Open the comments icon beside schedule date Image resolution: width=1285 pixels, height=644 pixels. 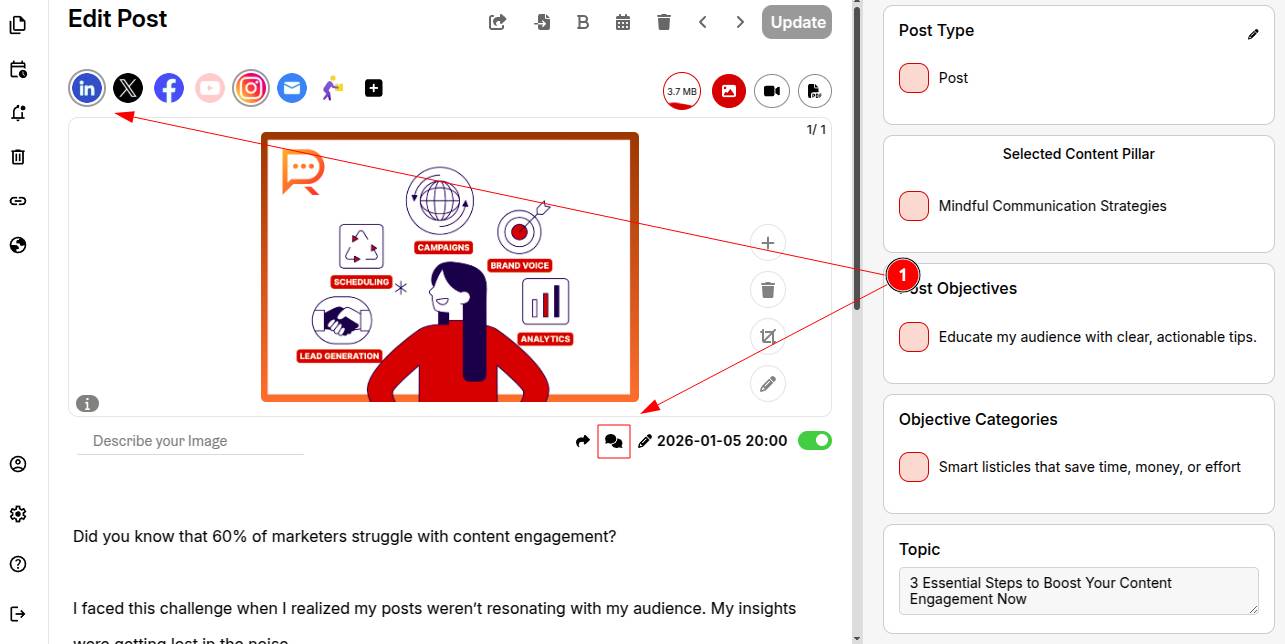tap(614, 441)
